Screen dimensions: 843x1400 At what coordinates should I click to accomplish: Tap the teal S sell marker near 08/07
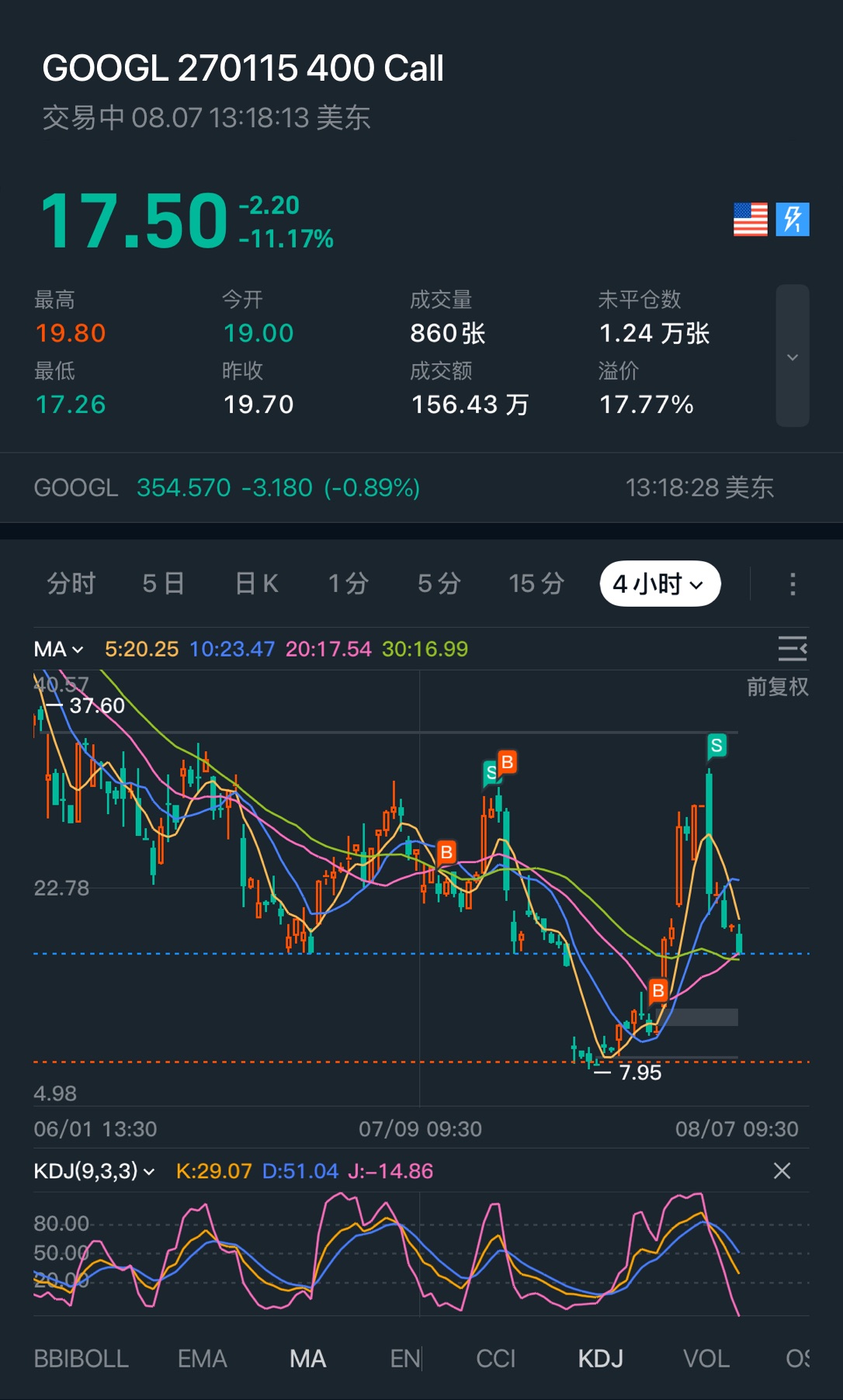[716, 747]
